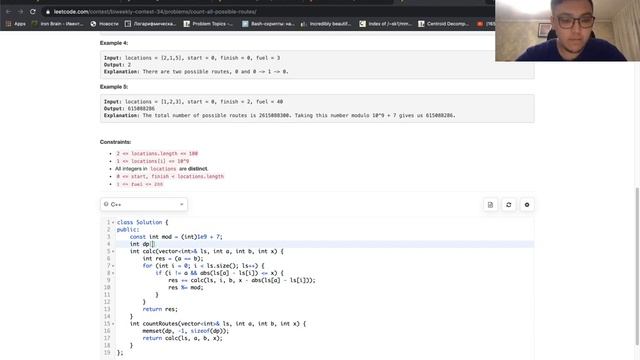Click the 'Output: 615088286' text
Image resolution: width=640 pixels, height=360 pixels.
point(129,109)
